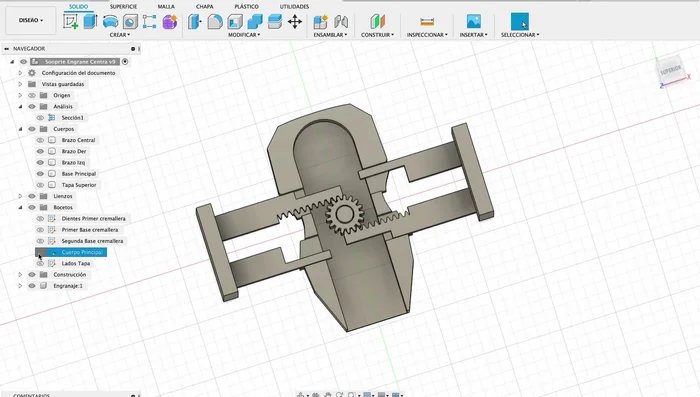Toggle visibility of Engranaje:1 component
Image resolution: width=700 pixels, height=397 pixels.
coord(32,286)
